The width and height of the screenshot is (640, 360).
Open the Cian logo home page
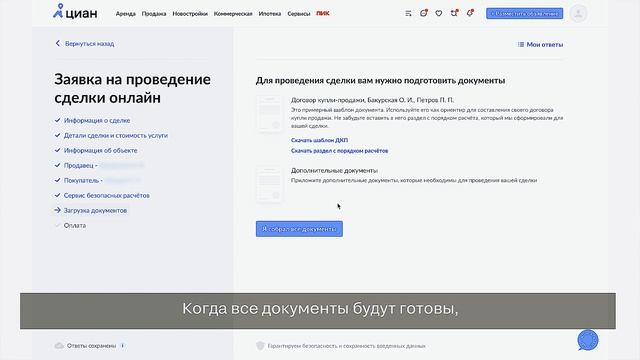(75, 12)
